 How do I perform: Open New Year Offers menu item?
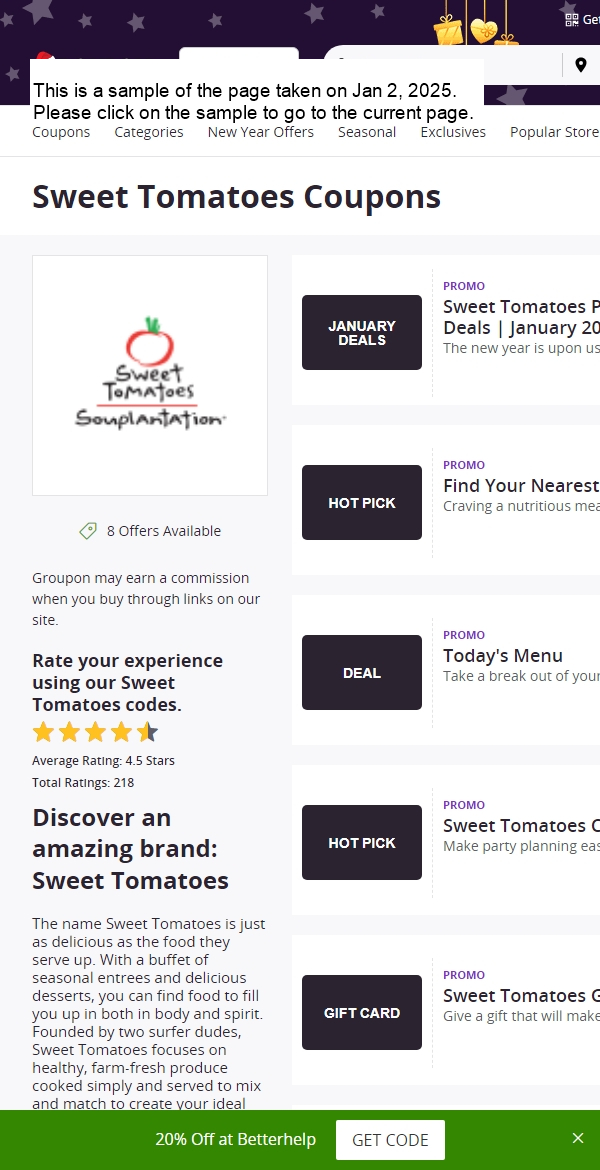click(260, 132)
